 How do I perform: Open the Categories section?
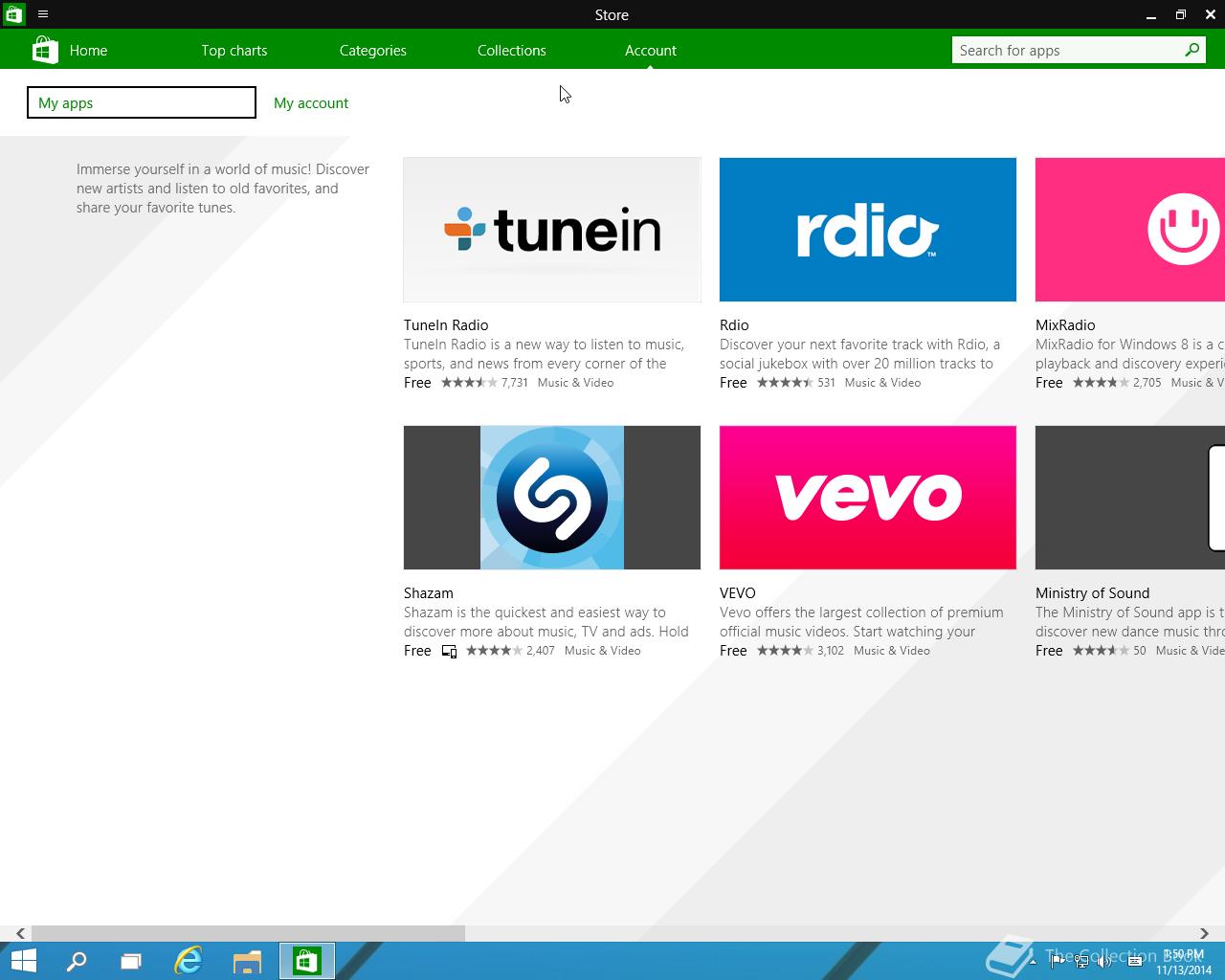point(373,51)
